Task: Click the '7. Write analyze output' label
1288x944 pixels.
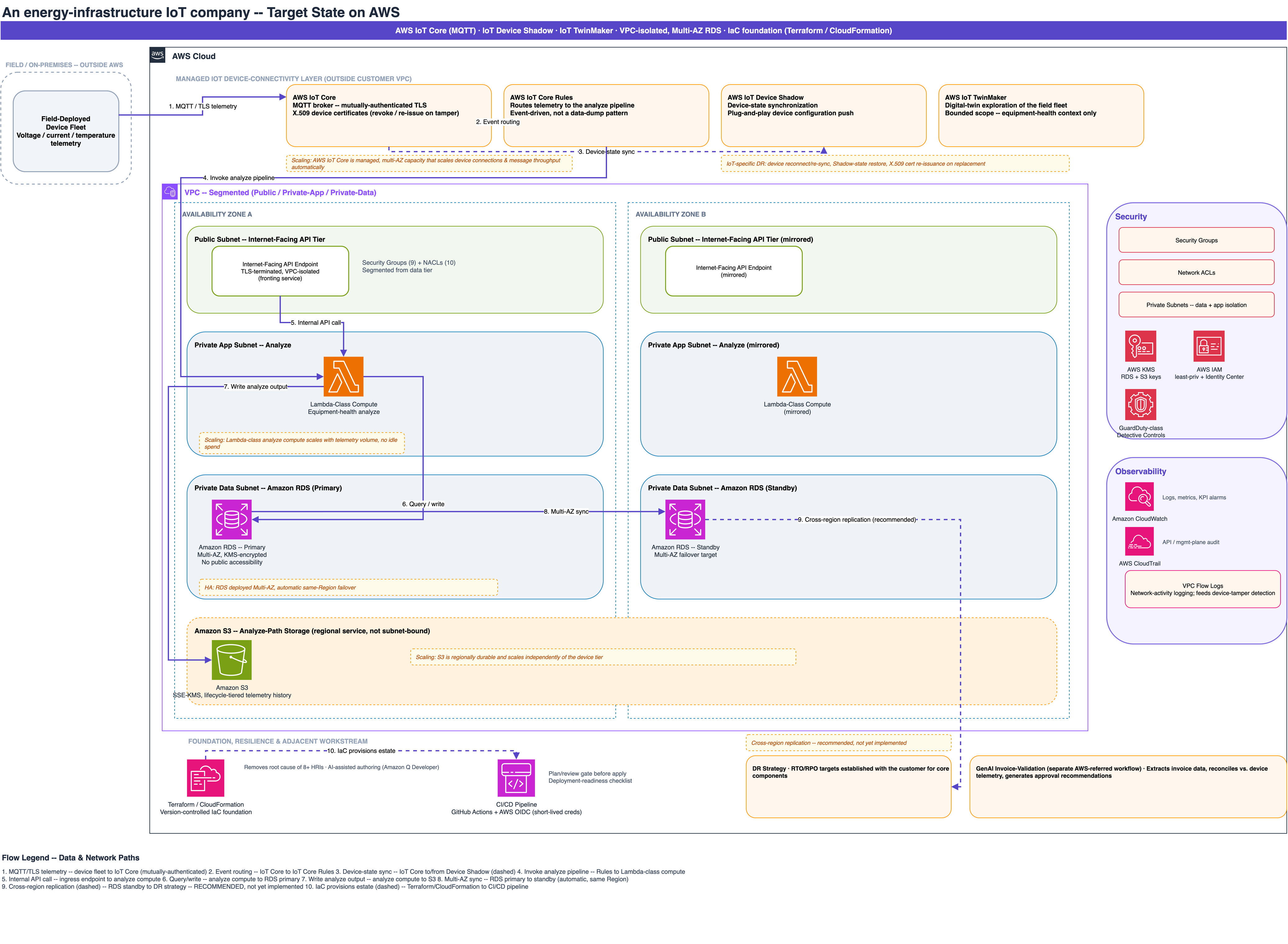Action: (255, 386)
